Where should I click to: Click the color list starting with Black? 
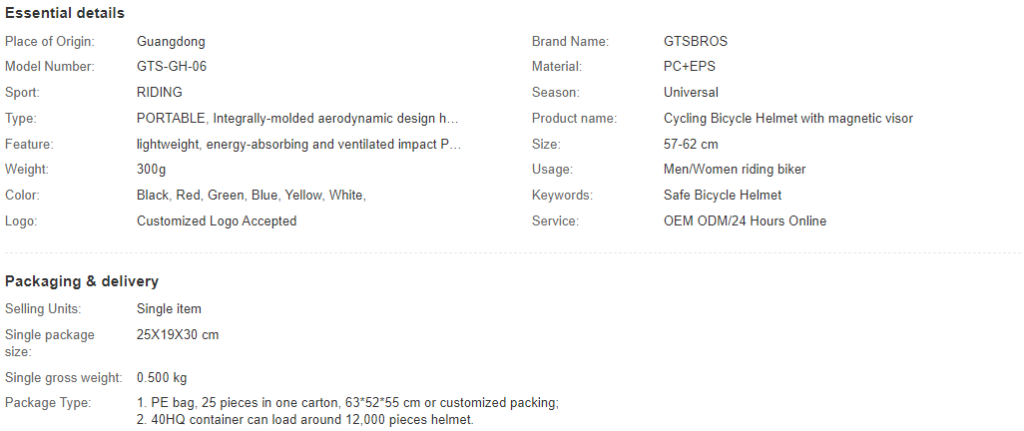[x=251, y=195]
